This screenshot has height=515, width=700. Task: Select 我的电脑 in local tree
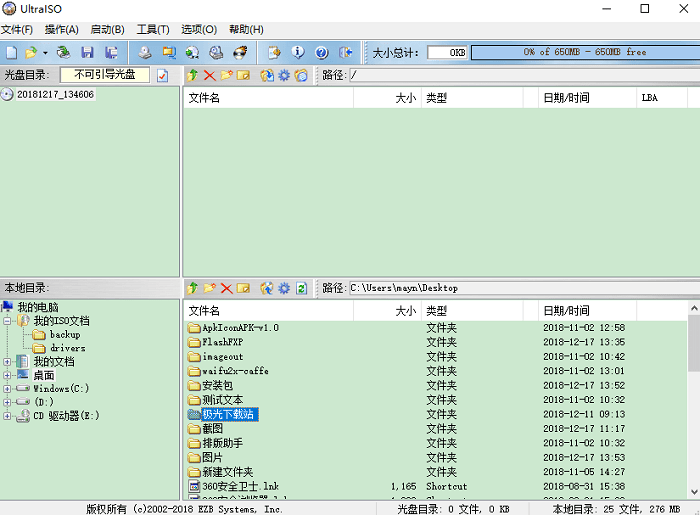(38, 307)
